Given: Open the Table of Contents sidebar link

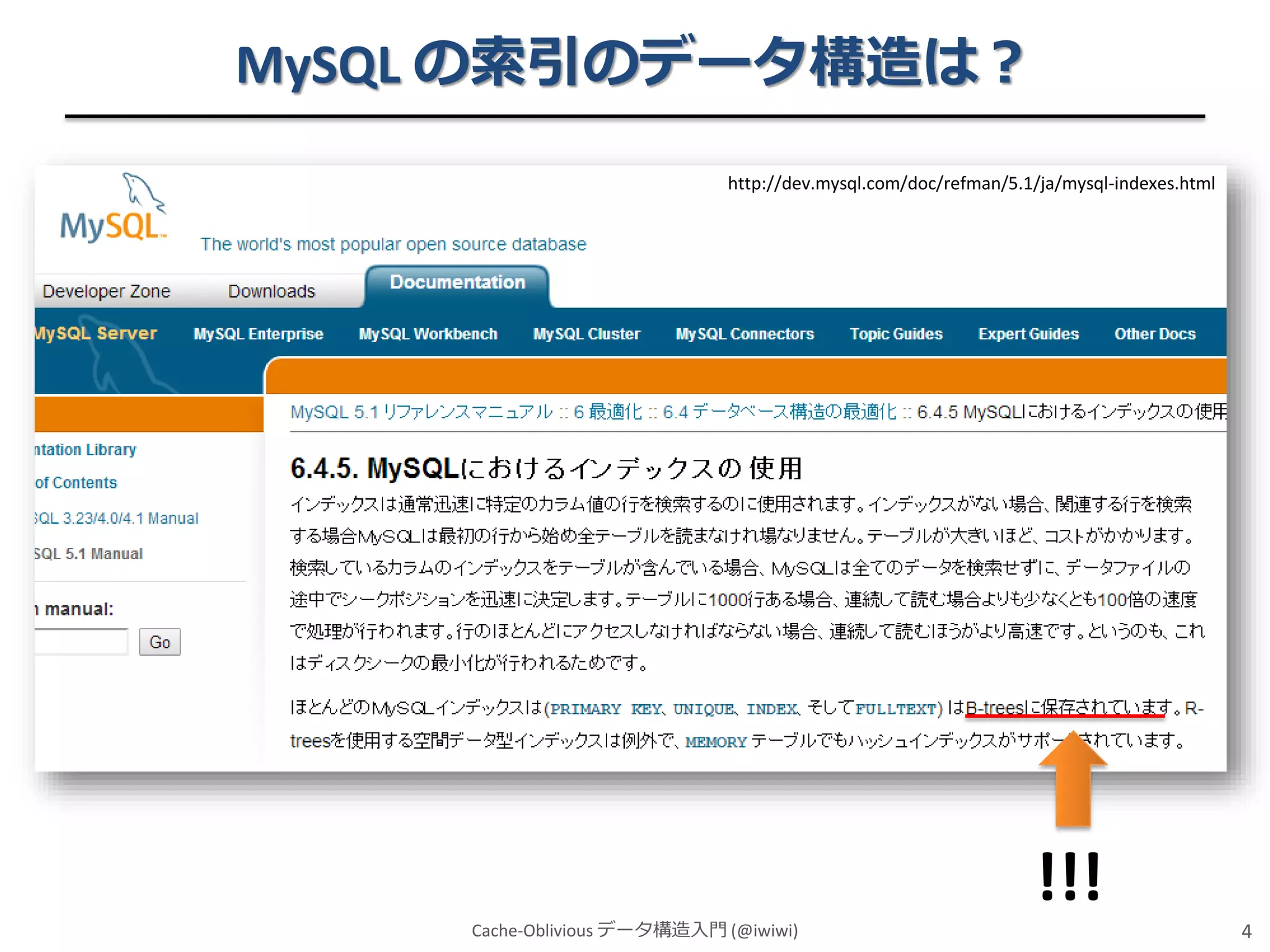Looking at the screenshot, I should click(76, 483).
